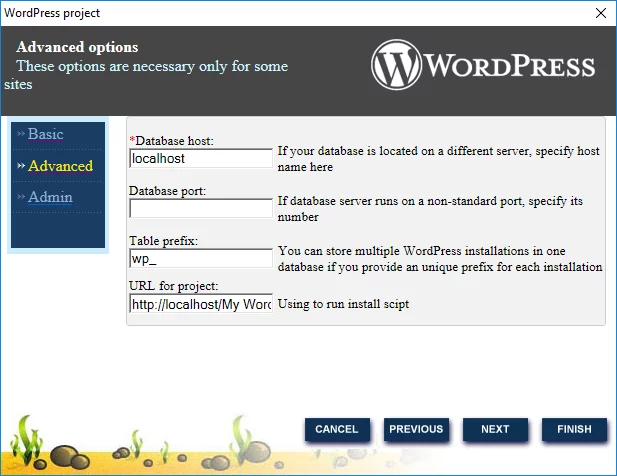Click the 'Database port:' label
The width and height of the screenshot is (617, 476).
(168, 191)
